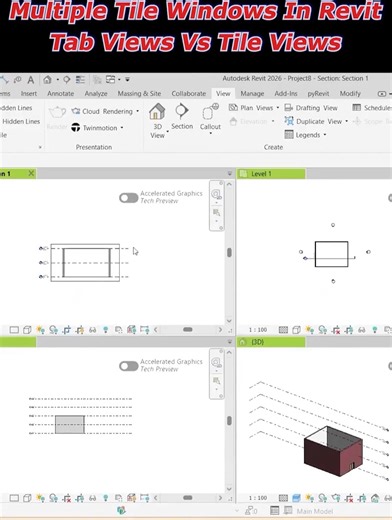Viewport: 392px width, 520px height.
Task: Open Twinmotion from Presentation panel
Action: point(94,128)
